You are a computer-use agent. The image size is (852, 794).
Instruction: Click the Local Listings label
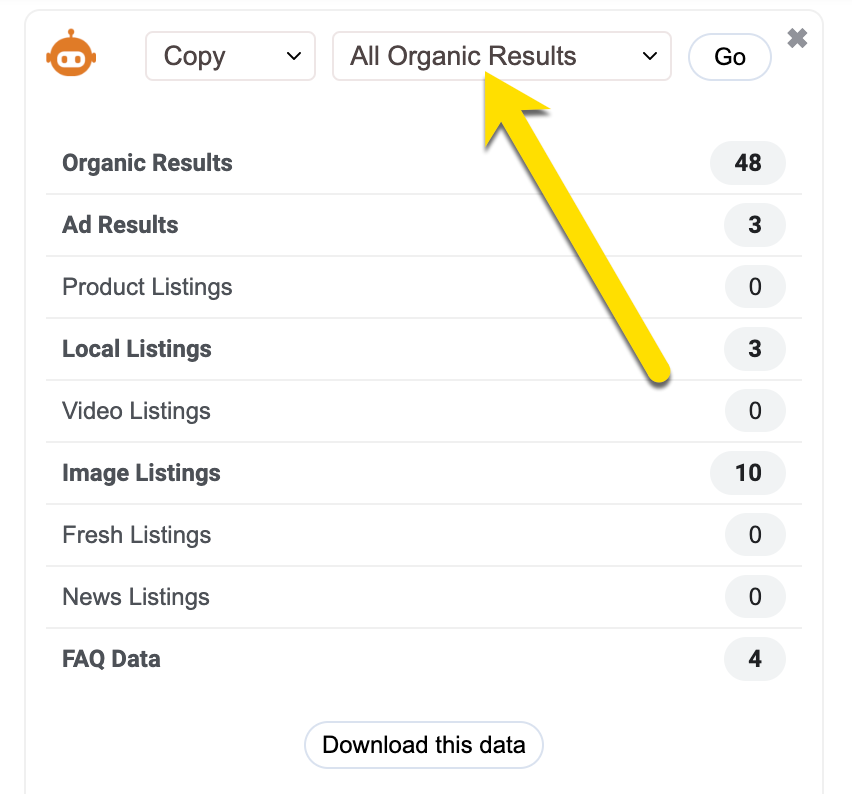pyautogui.click(x=136, y=349)
